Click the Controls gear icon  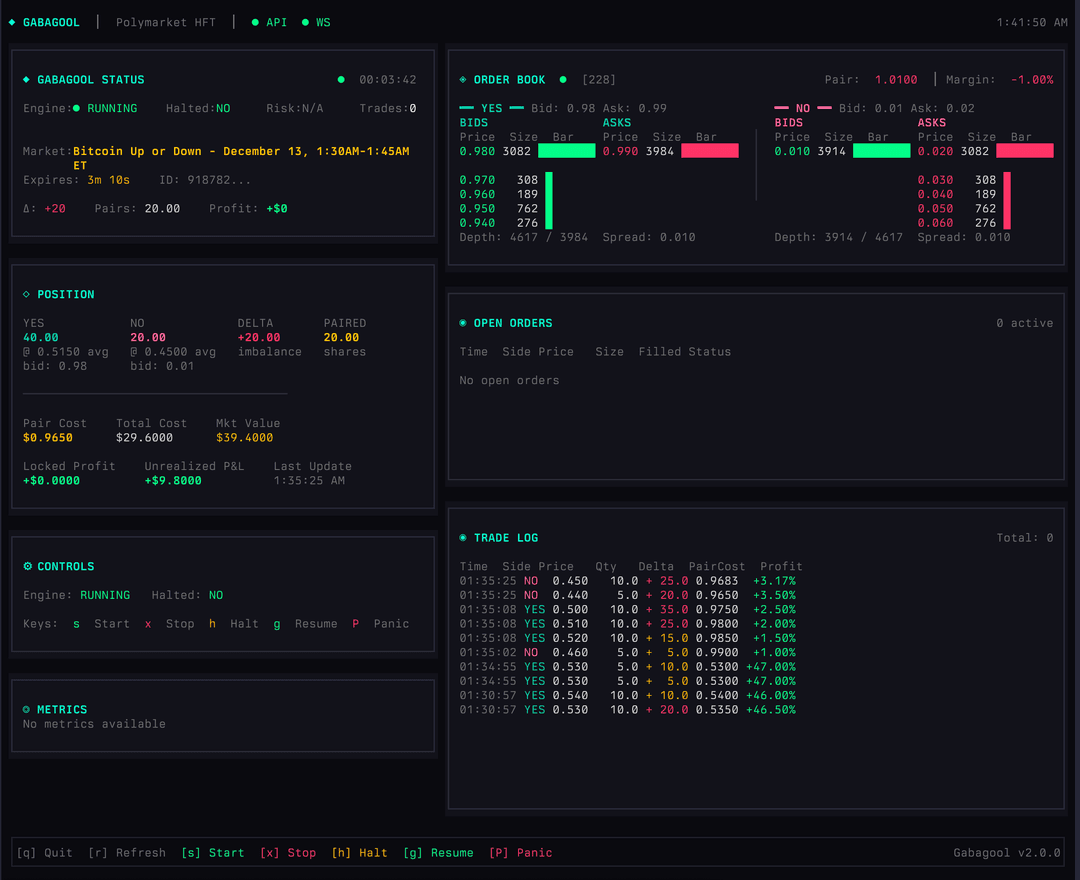click(x=28, y=566)
